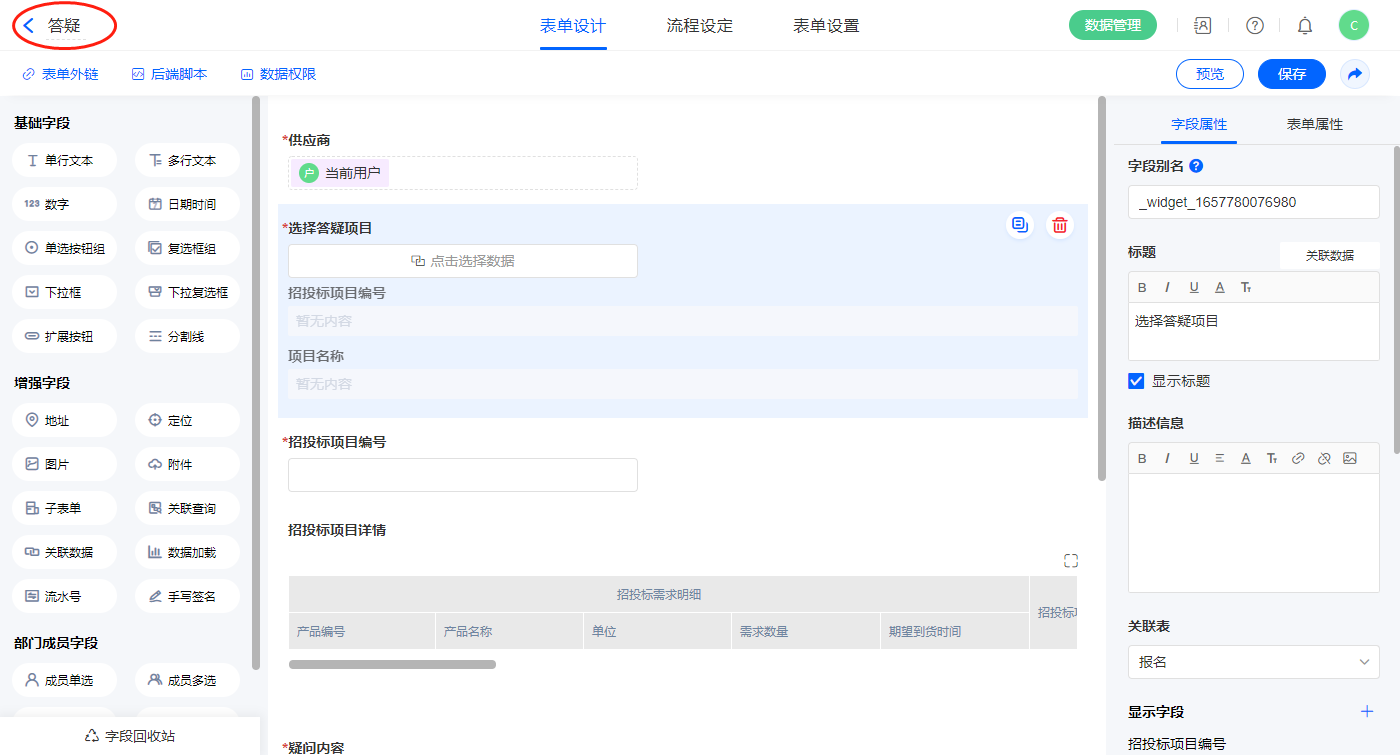Switch to the 流程设定 tab

[699, 26]
